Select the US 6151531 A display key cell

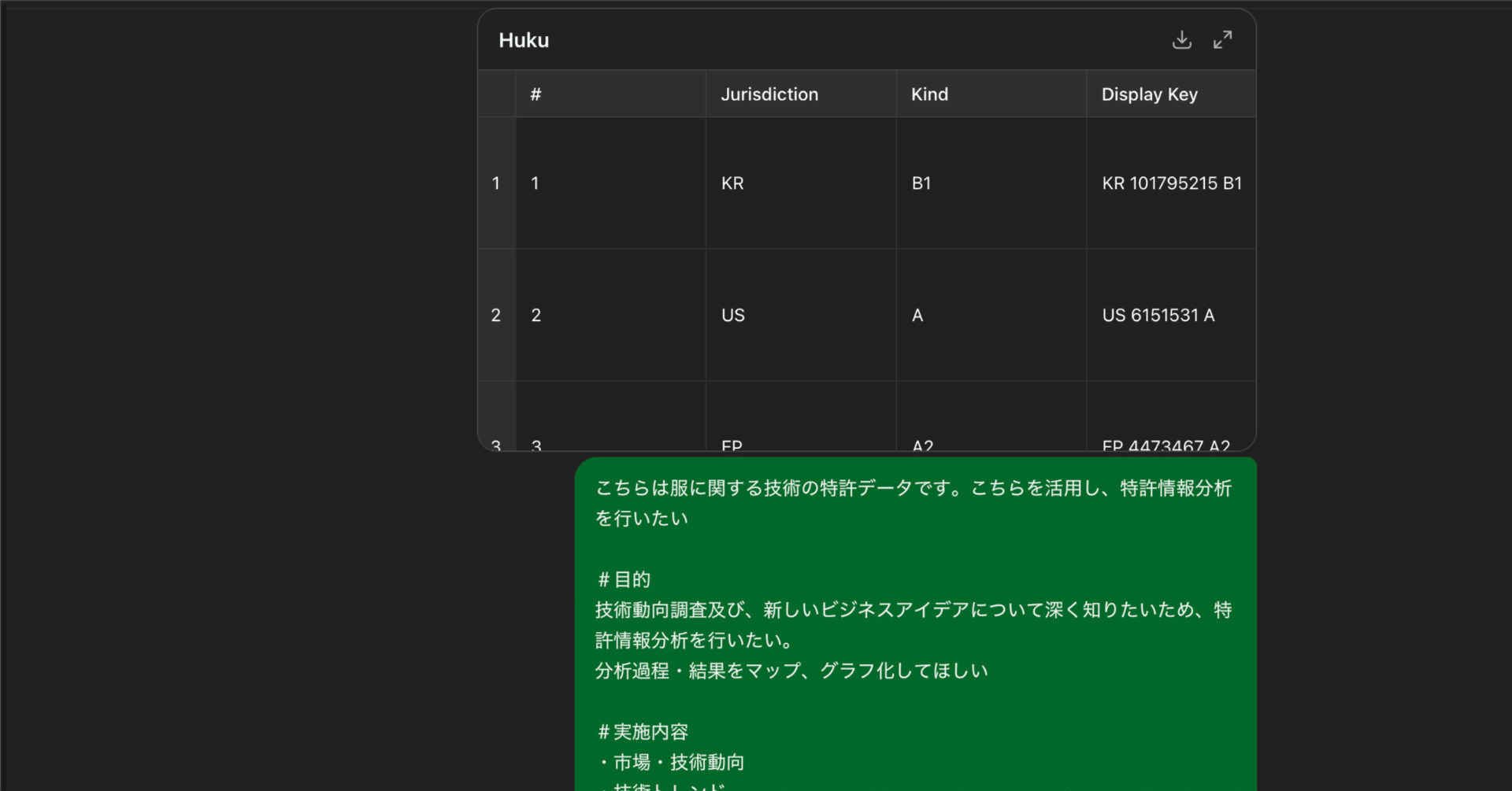1158,315
